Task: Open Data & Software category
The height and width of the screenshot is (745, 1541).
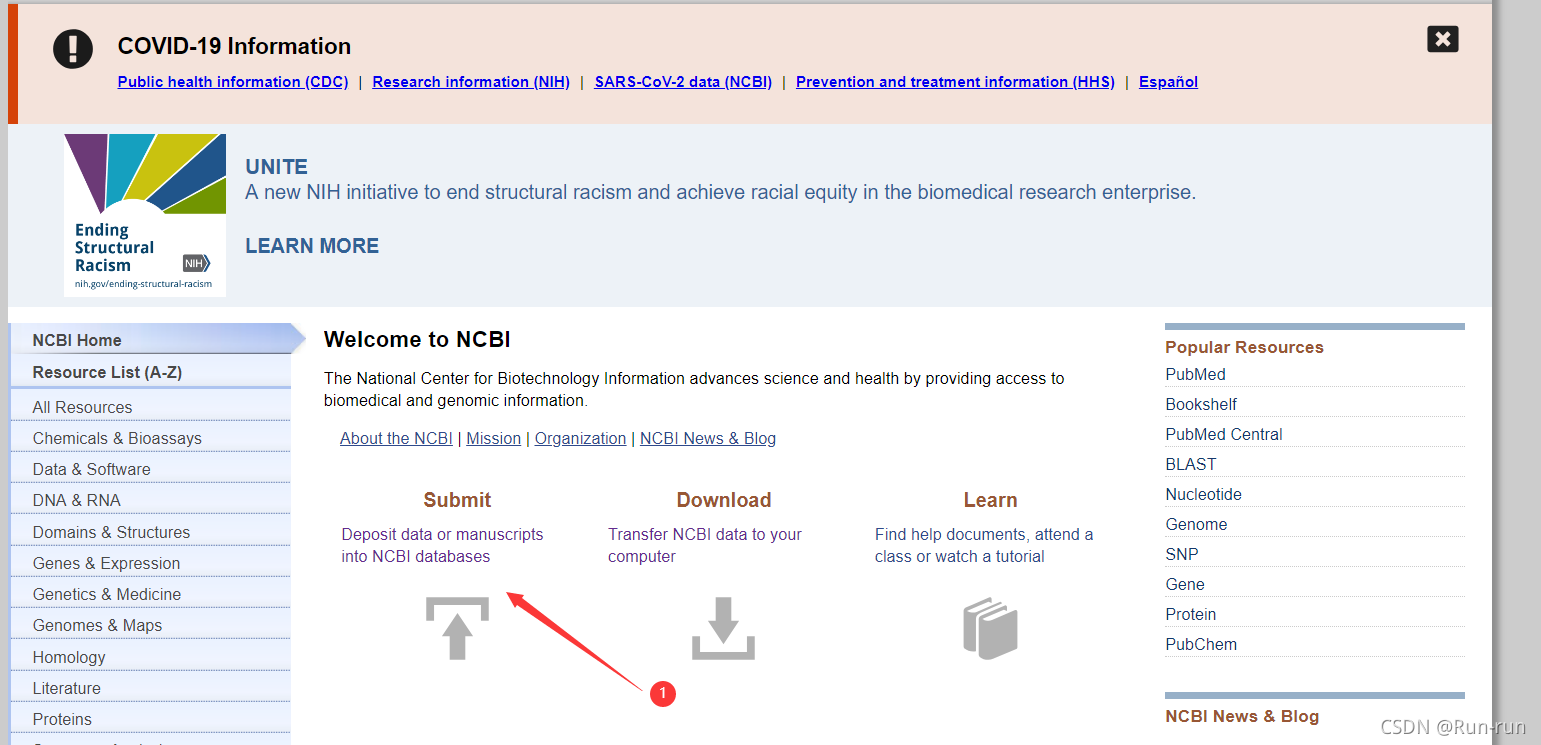Action: click(x=150, y=469)
